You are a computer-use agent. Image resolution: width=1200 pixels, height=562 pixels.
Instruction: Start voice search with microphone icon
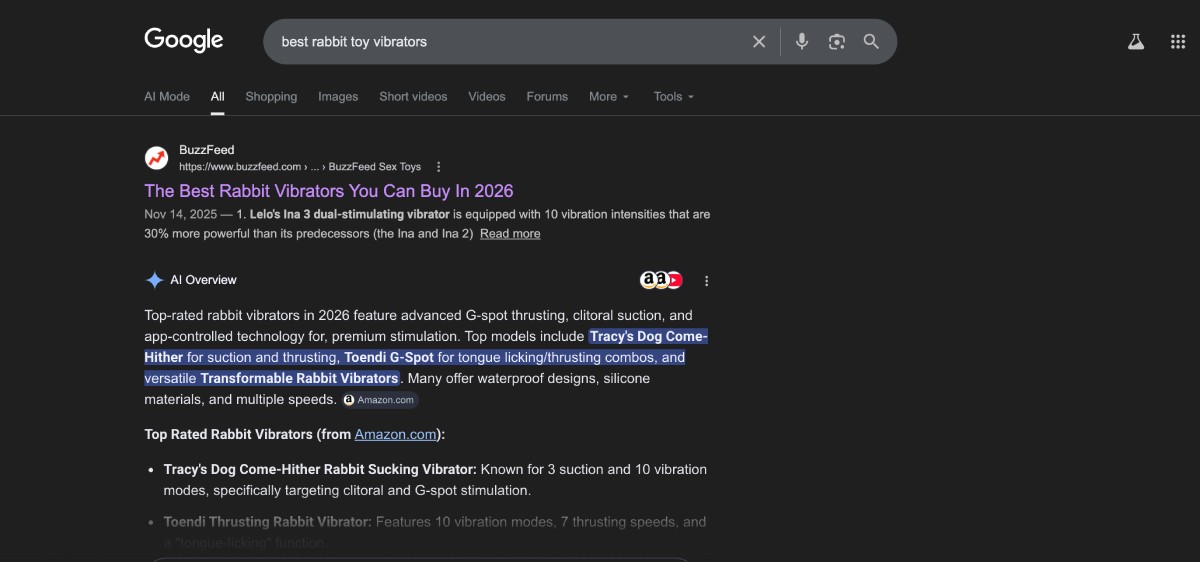[801, 41]
